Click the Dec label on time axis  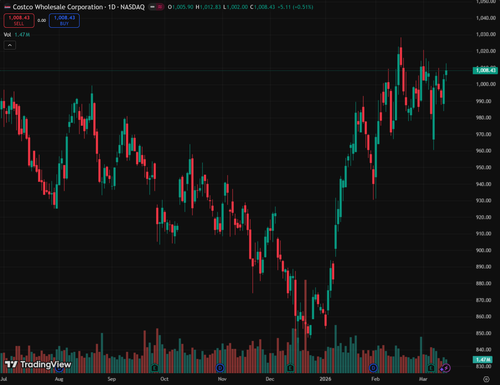coord(270,379)
